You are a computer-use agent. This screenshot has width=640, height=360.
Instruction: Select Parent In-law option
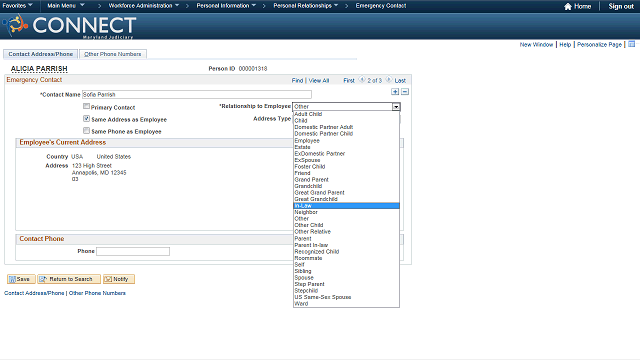[x=346, y=245]
